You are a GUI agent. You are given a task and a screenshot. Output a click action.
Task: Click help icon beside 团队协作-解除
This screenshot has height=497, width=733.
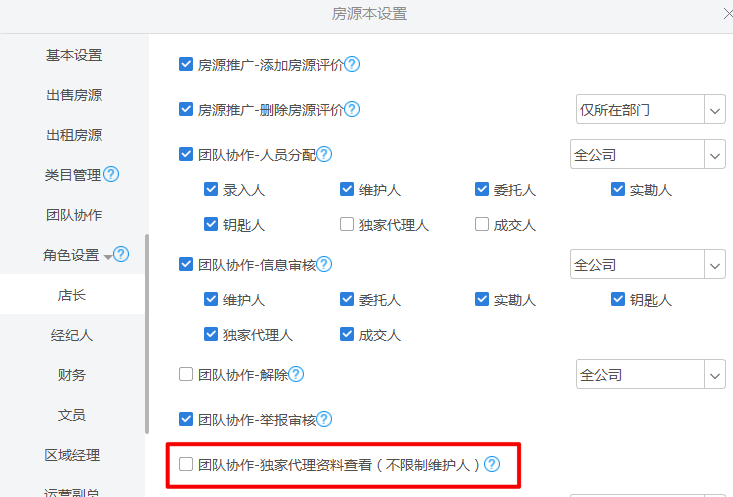tap(296, 374)
